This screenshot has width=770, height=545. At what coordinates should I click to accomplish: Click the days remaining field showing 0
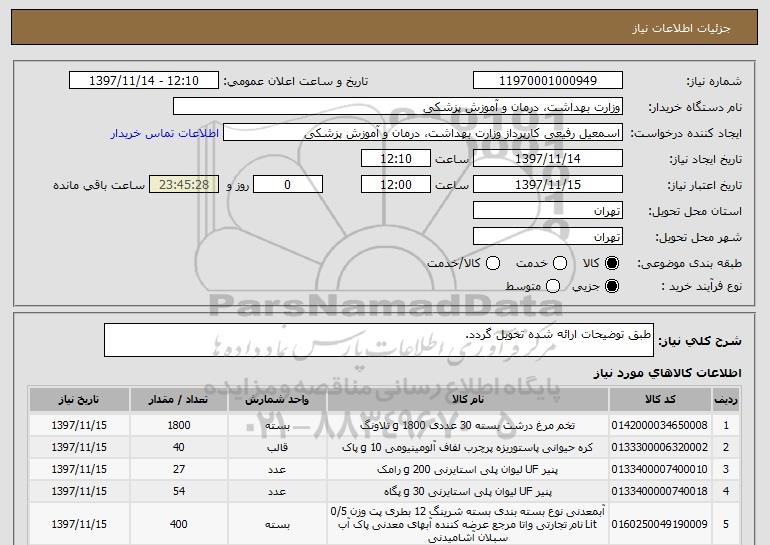click(x=288, y=185)
